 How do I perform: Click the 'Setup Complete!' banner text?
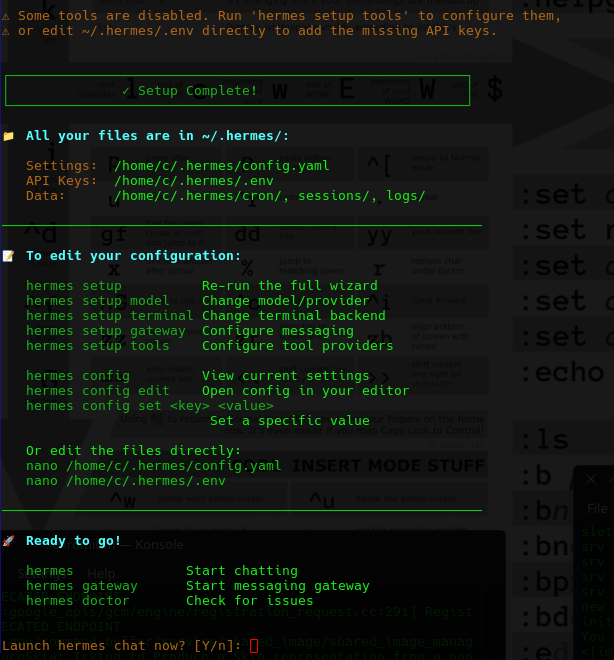pos(197,91)
